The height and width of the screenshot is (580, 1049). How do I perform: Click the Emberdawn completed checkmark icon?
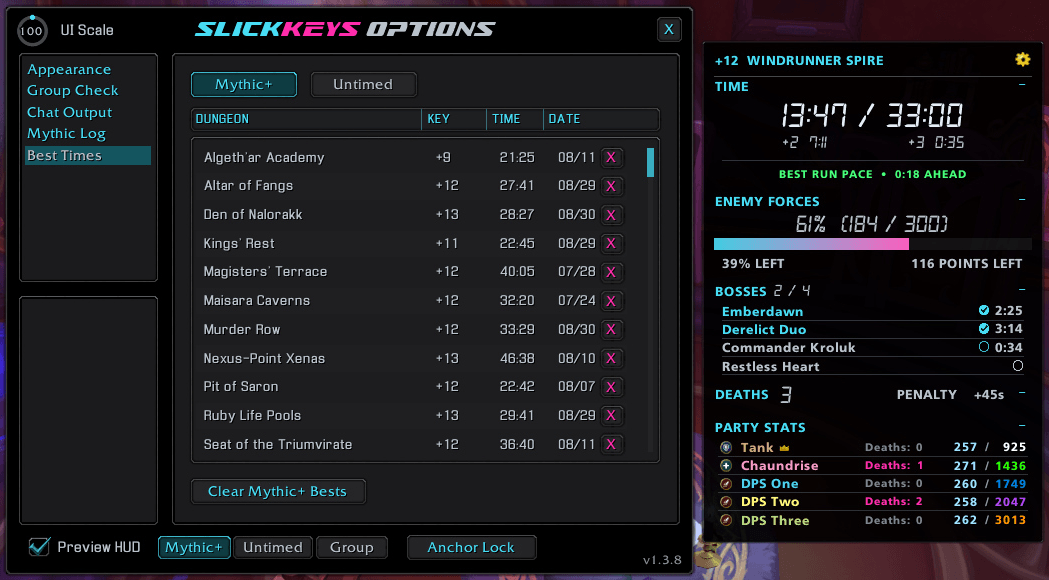(x=983, y=310)
